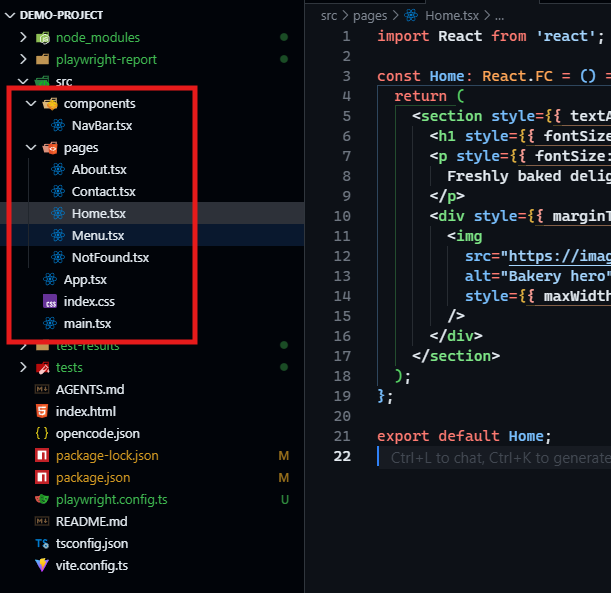This screenshot has width=611, height=593.
Task: Click the React icon beside NotFound.tsx
Action: 58,257
